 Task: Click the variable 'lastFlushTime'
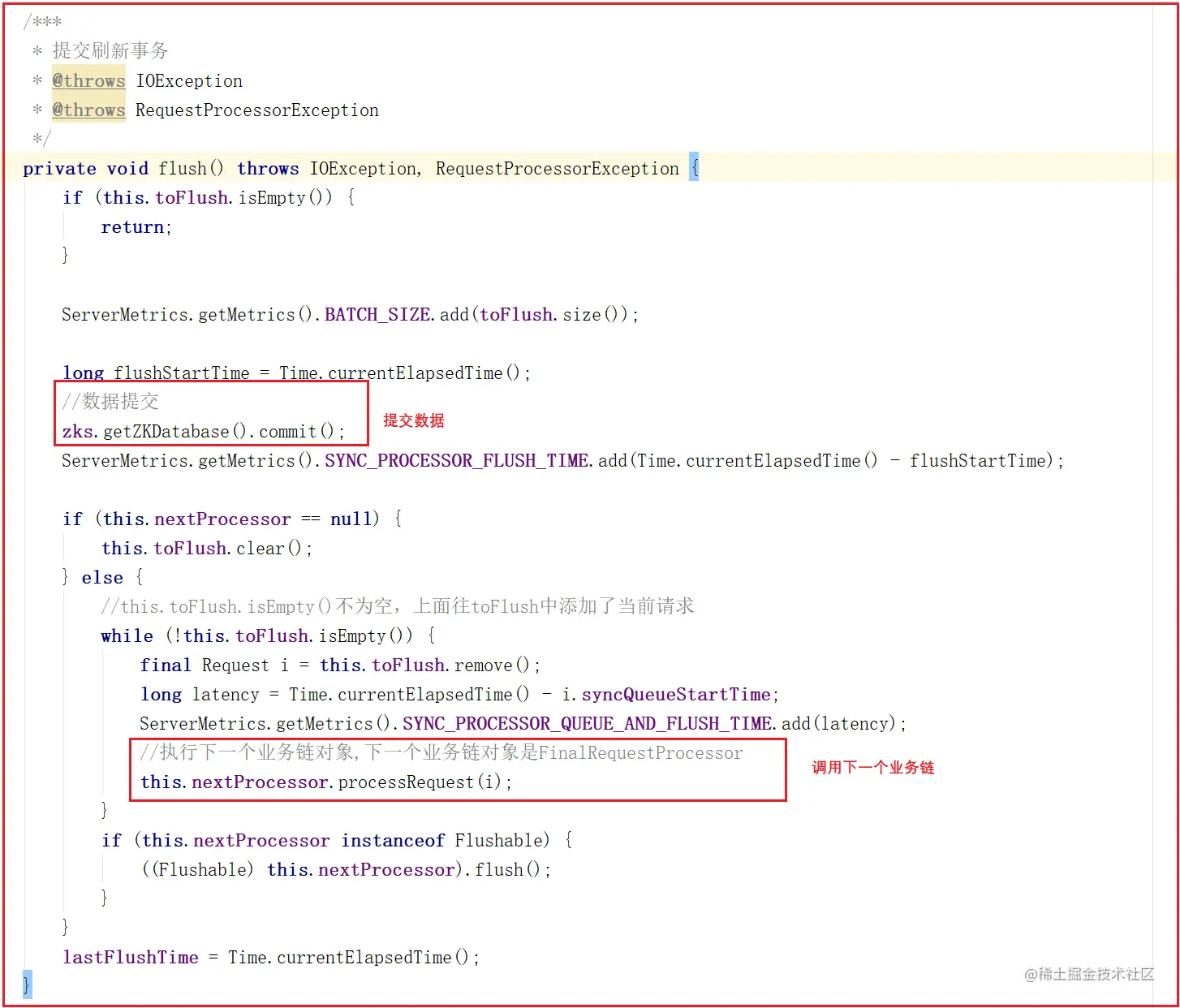(x=131, y=958)
